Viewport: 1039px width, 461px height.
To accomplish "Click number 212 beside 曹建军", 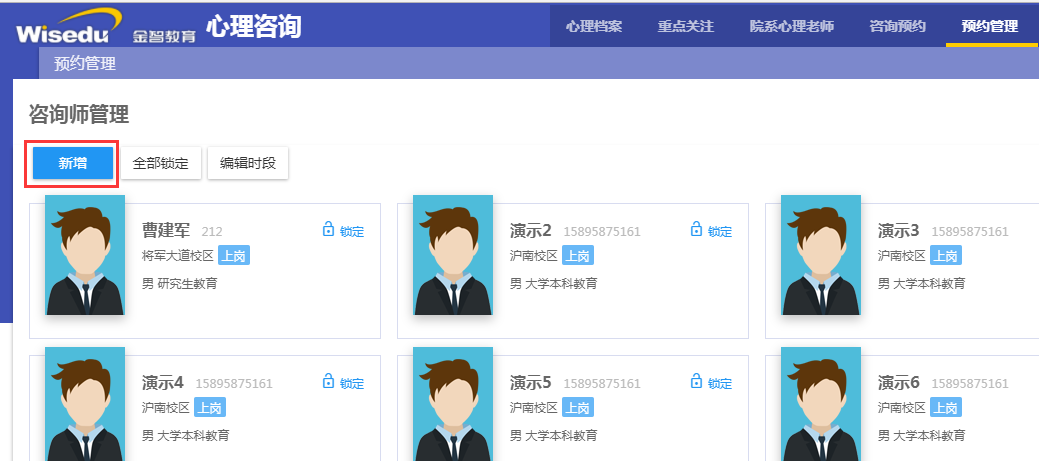I will click(x=212, y=232).
